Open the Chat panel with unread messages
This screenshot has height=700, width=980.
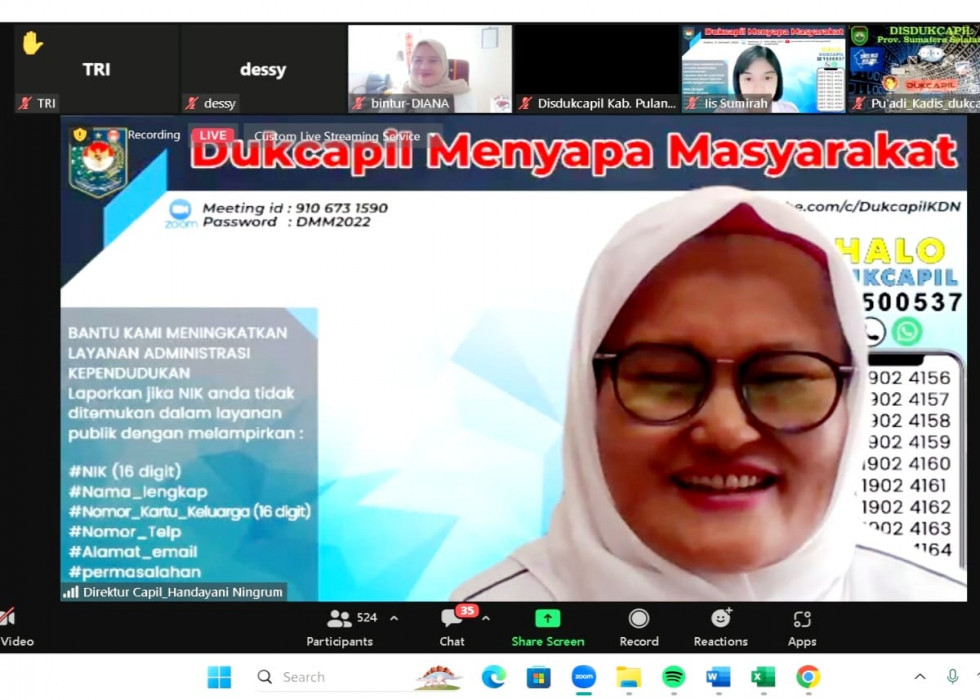coord(452,627)
